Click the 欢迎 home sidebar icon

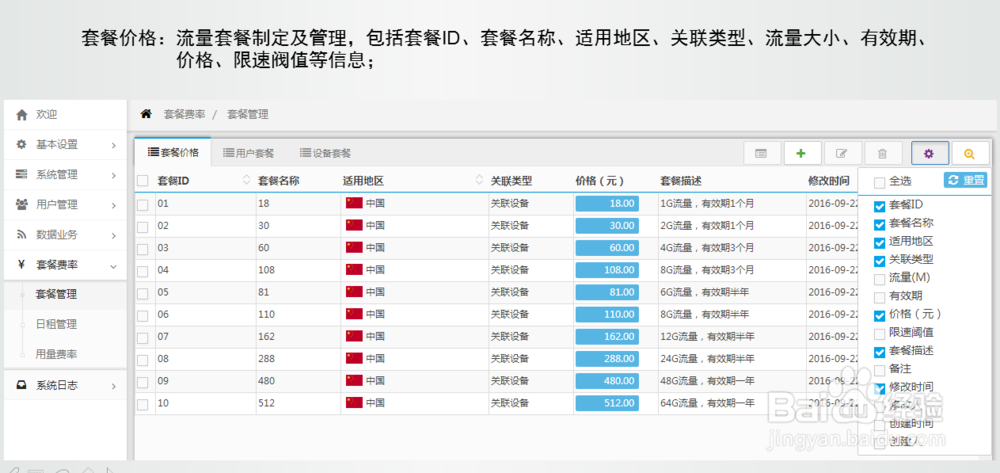[22, 115]
